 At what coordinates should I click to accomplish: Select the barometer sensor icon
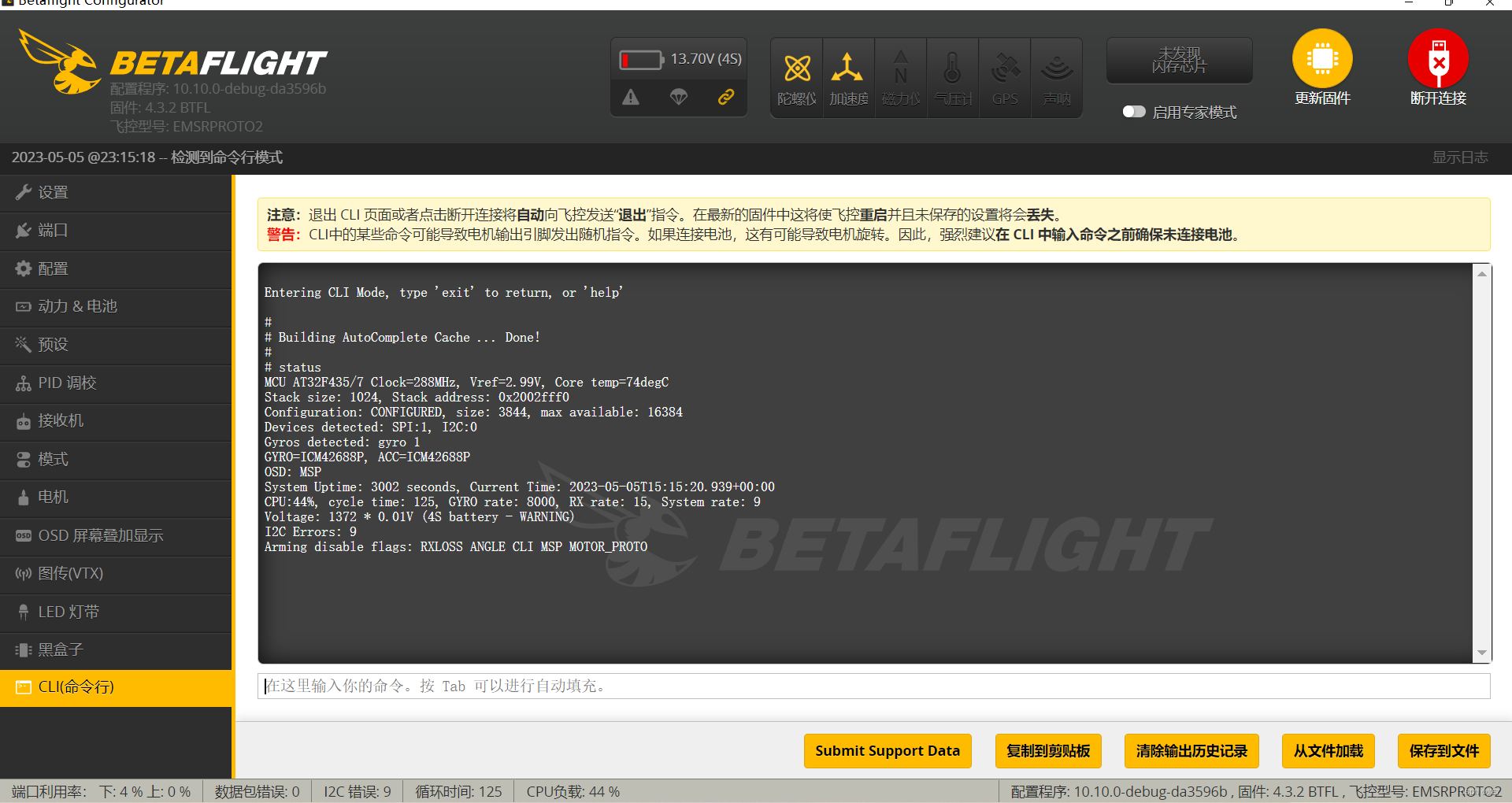pyautogui.click(x=952, y=78)
